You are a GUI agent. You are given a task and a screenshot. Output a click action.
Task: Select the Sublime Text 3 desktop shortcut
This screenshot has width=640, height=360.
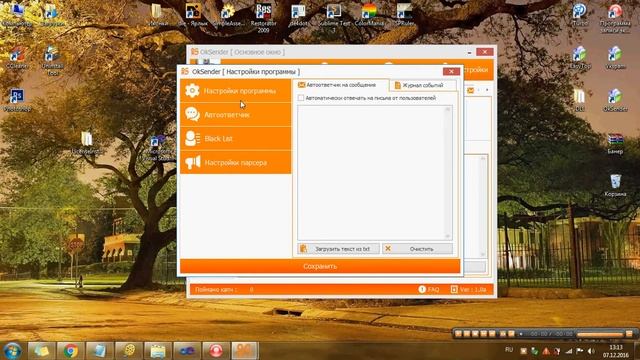coord(334,18)
